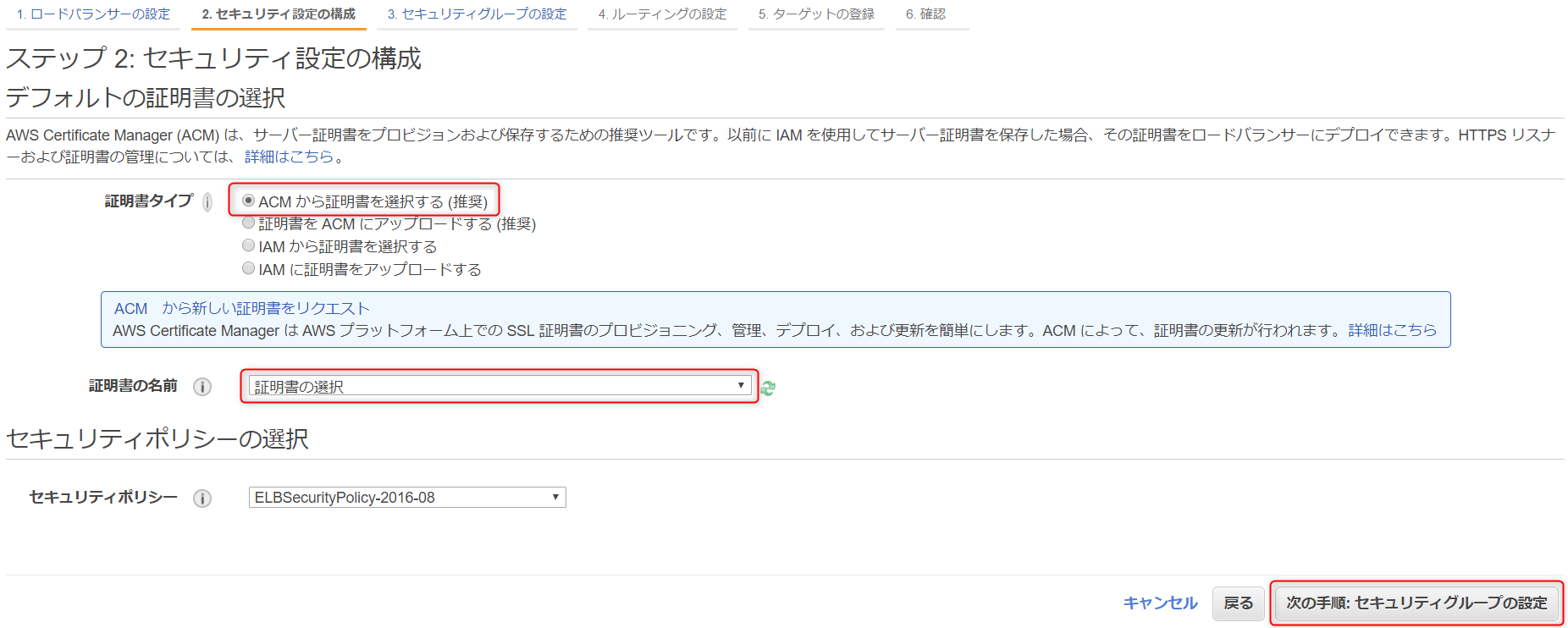Click ACM から新しい証明書をリクエスト link

(x=241, y=308)
